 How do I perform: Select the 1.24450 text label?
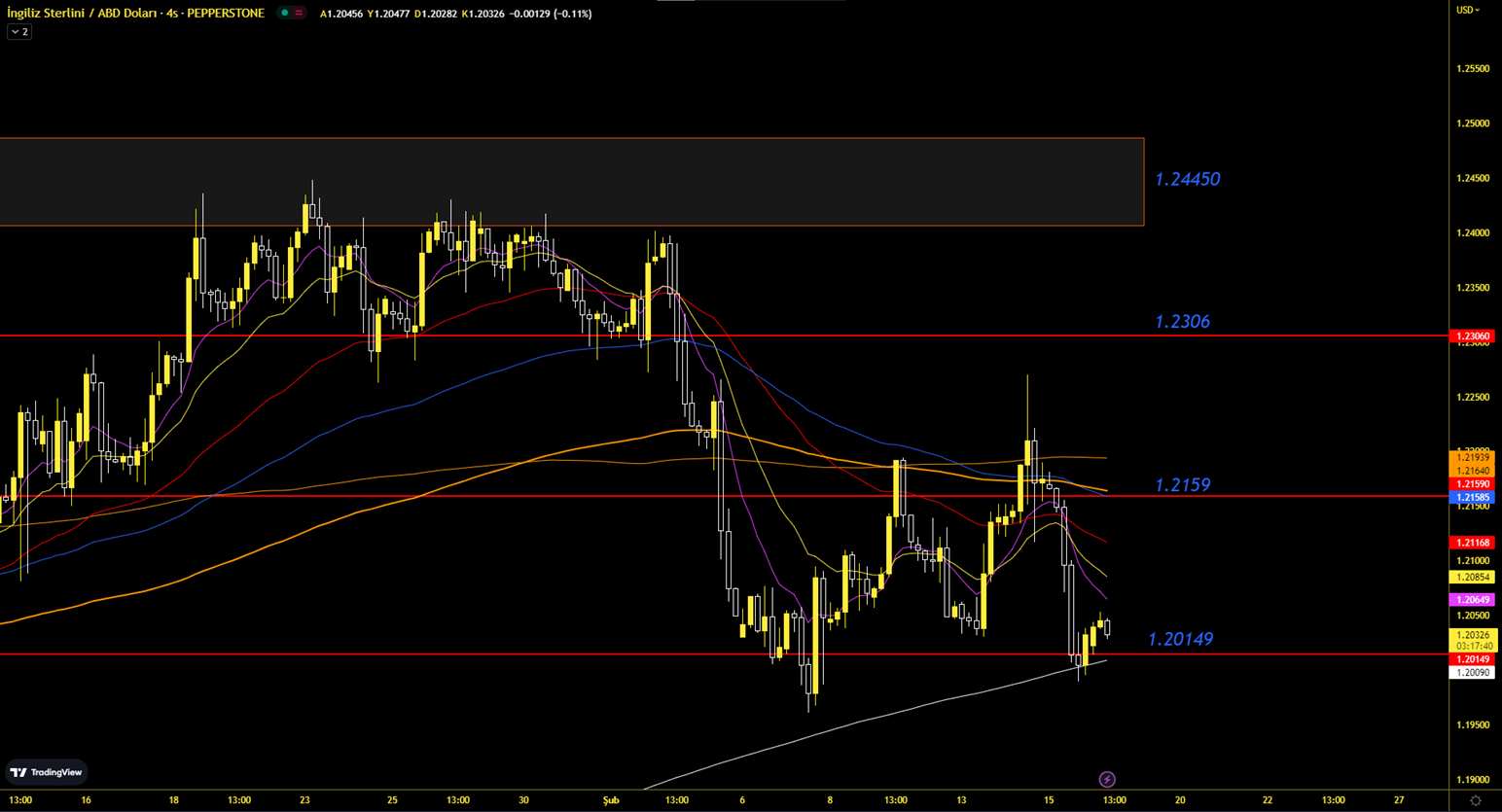(x=1187, y=179)
